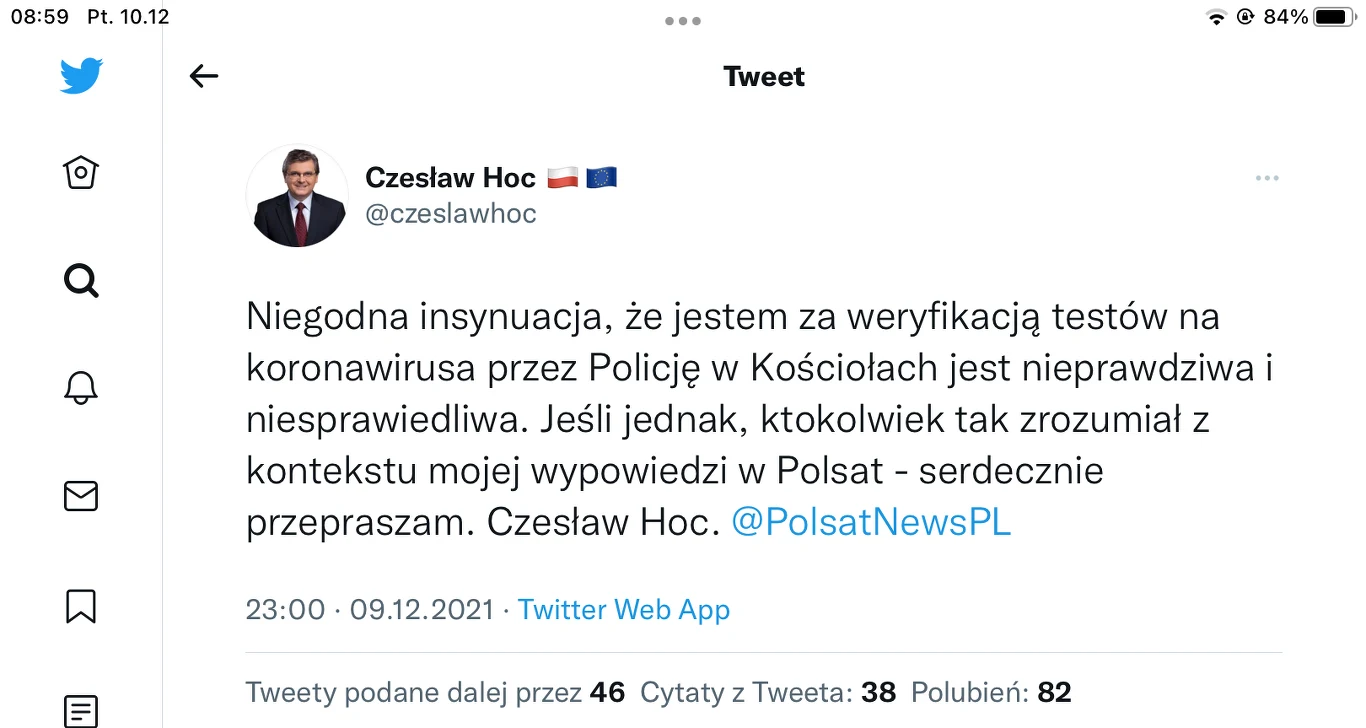The width and height of the screenshot is (1366, 728).
Task: Click the Twitter Web App source link
Action: (x=623, y=609)
